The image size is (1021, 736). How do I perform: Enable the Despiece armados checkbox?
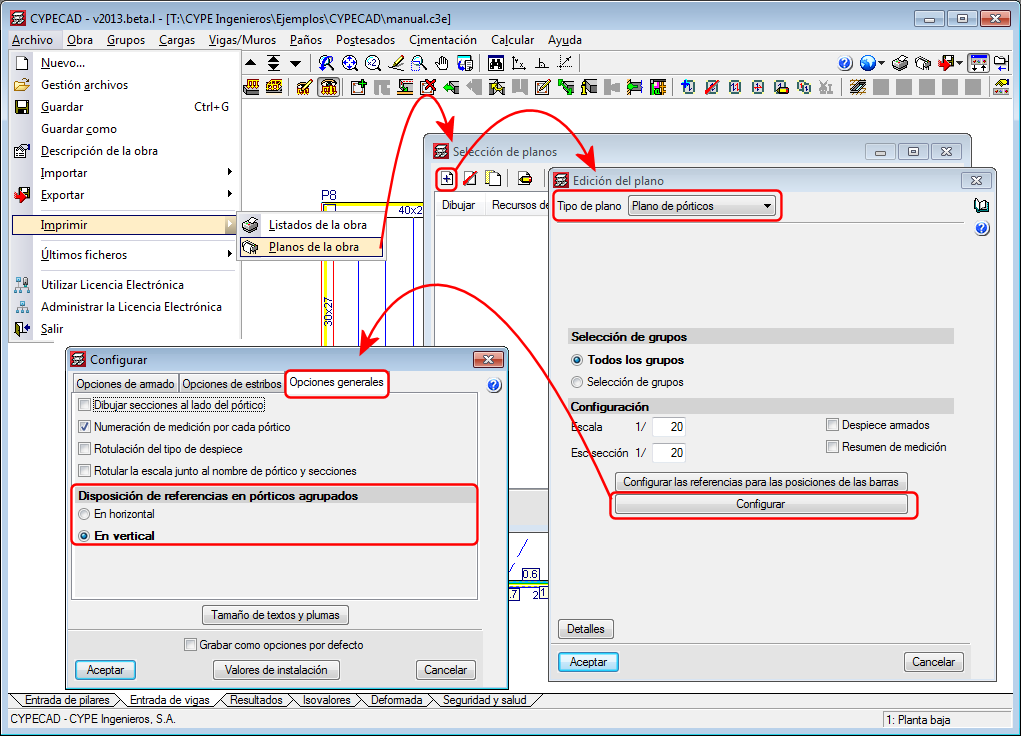coord(832,425)
